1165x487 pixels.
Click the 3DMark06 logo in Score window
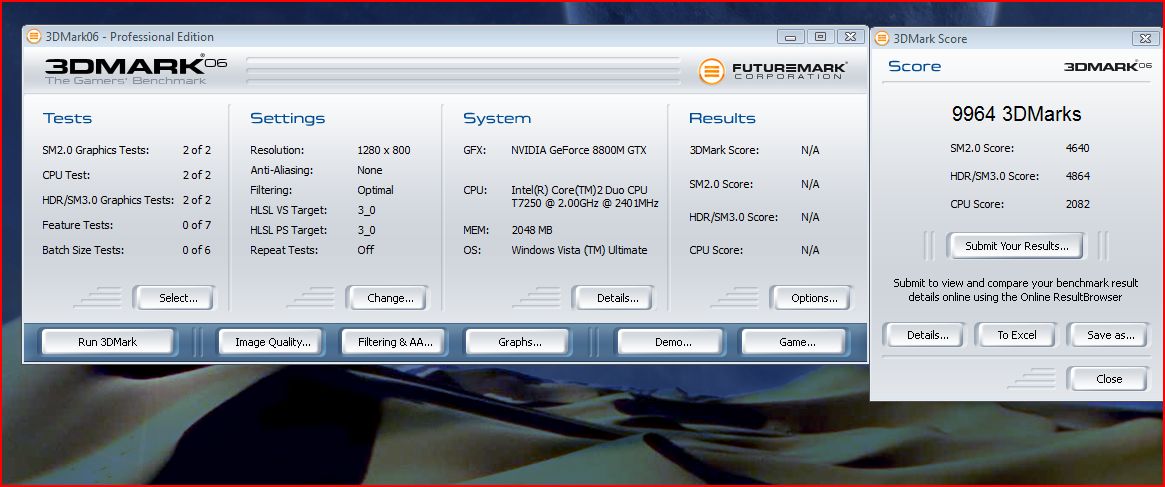click(x=1108, y=66)
